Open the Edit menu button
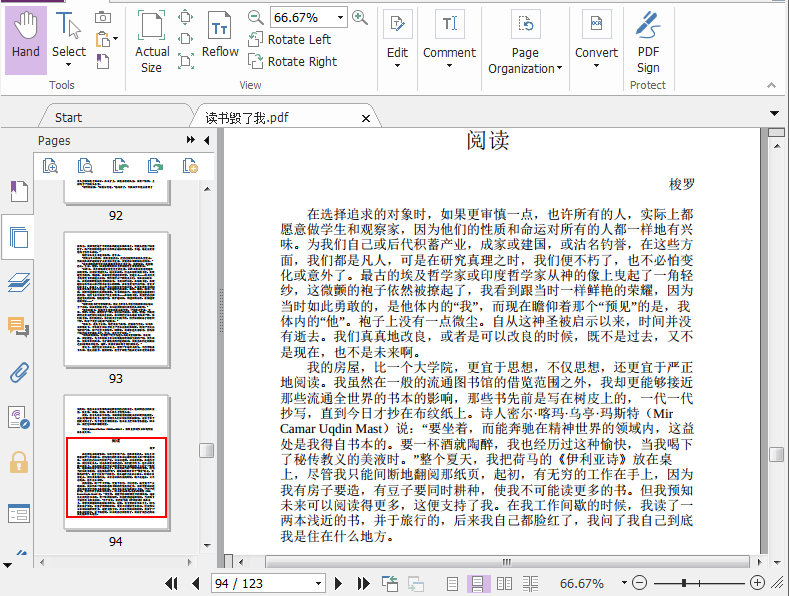 pos(397,39)
